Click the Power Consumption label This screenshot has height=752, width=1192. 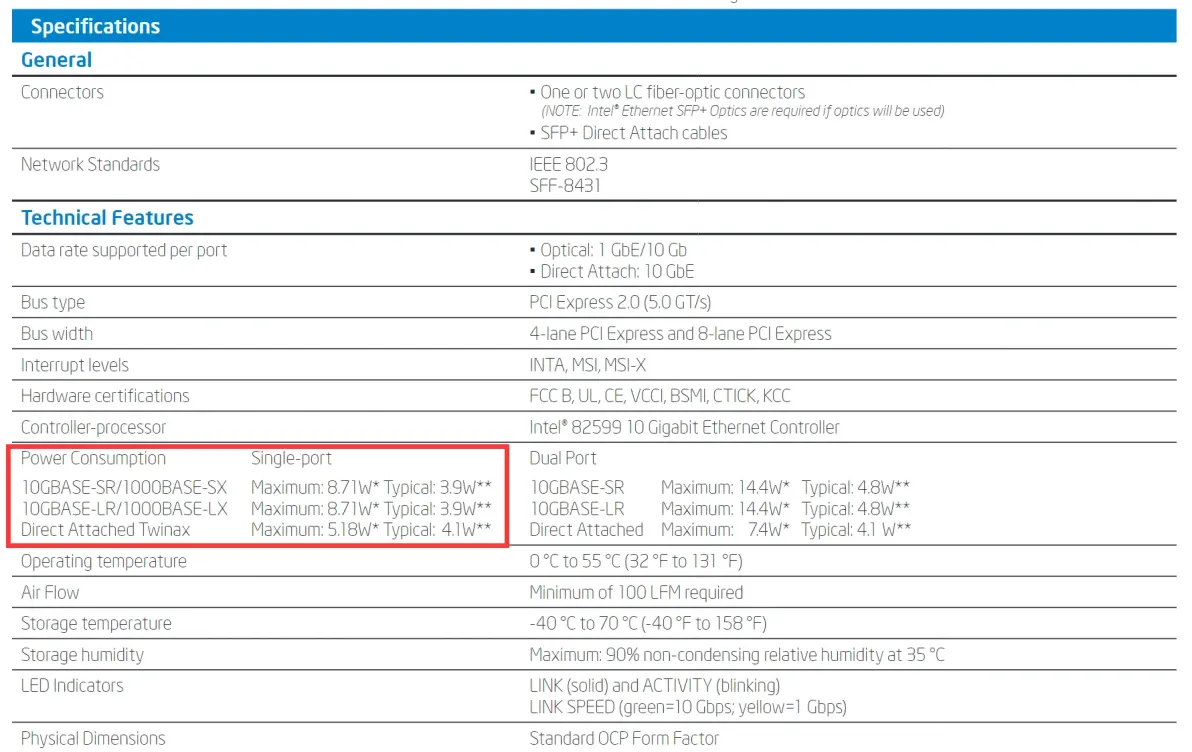click(x=93, y=458)
